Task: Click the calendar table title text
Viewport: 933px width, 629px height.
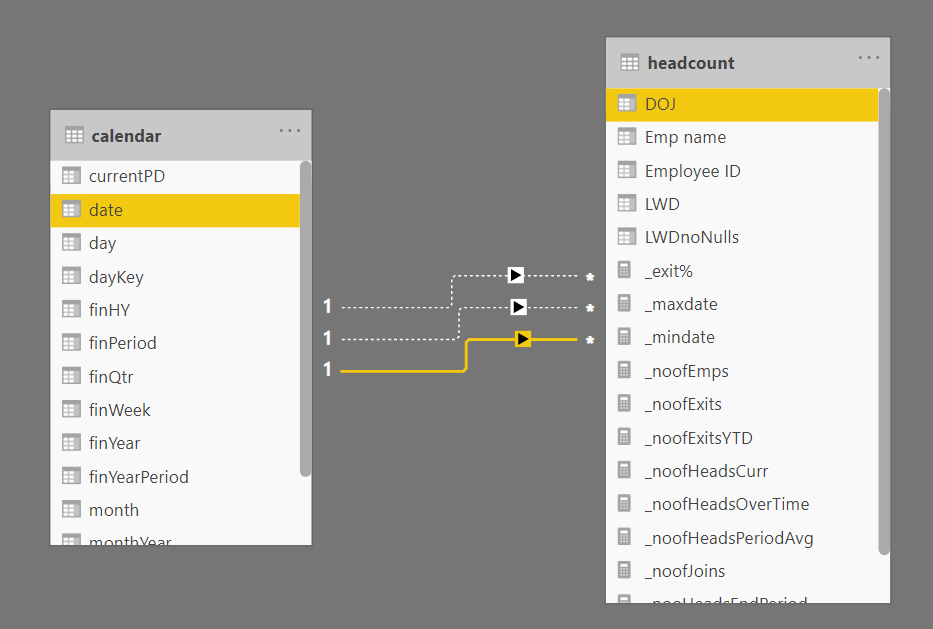Action: coord(126,136)
